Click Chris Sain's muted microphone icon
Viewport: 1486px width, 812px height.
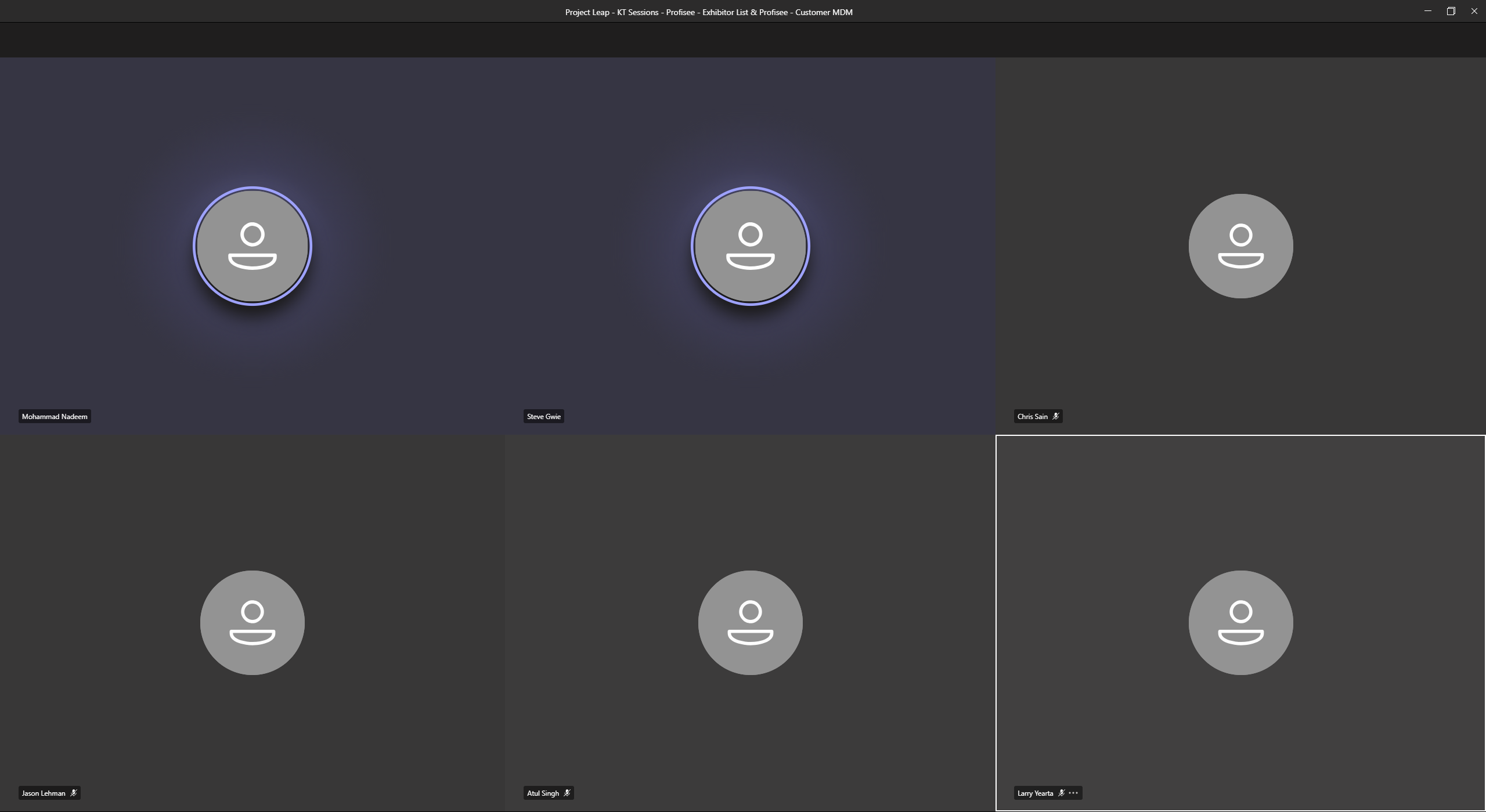[x=1055, y=416]
